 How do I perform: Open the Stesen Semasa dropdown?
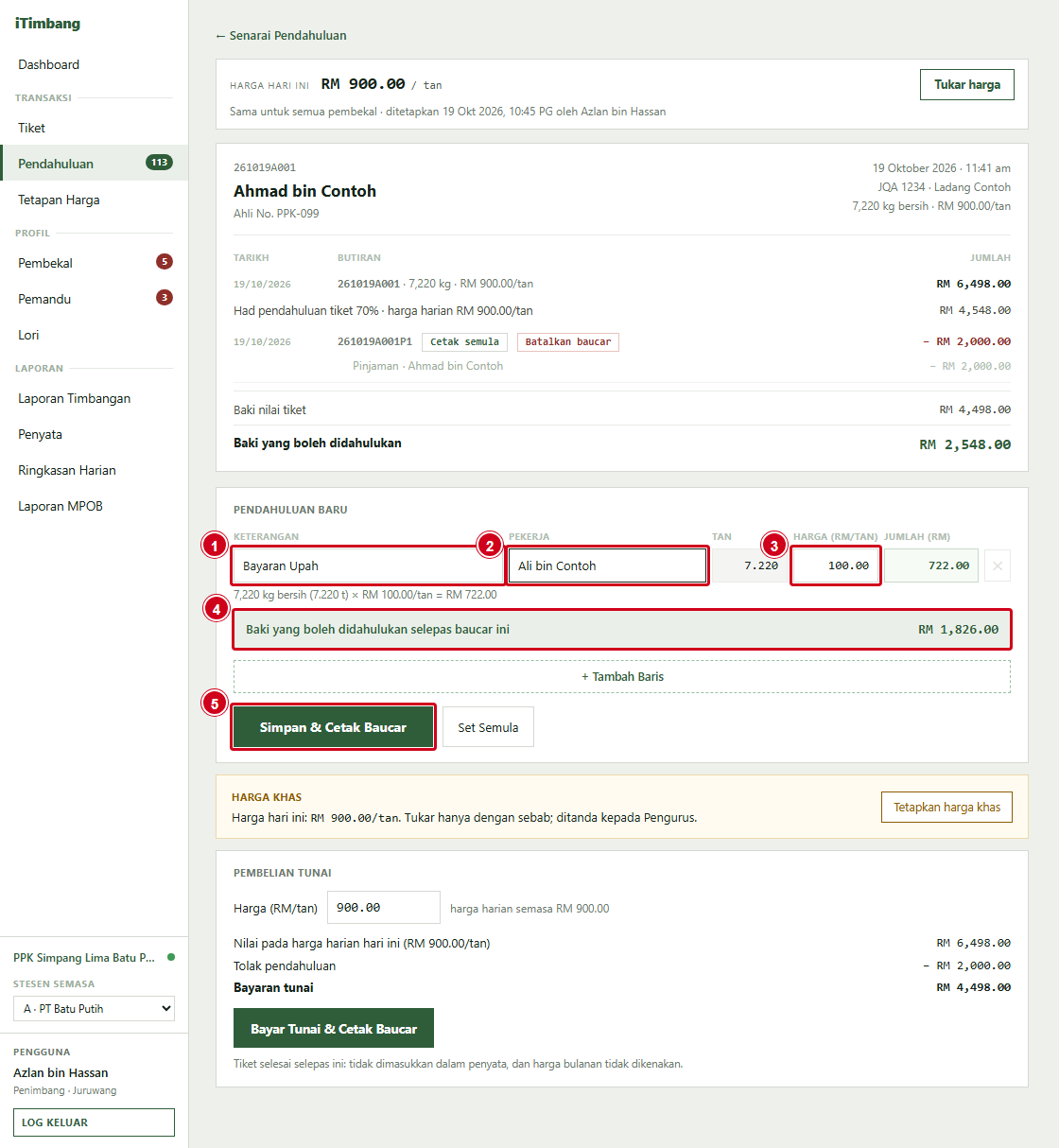point(94,1009)
